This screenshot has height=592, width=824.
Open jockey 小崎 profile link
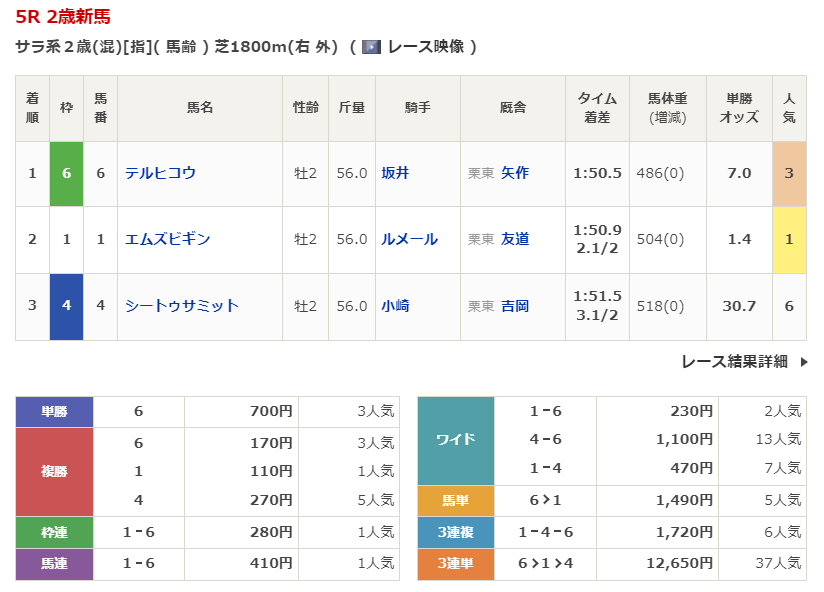[x=395, y=306]
